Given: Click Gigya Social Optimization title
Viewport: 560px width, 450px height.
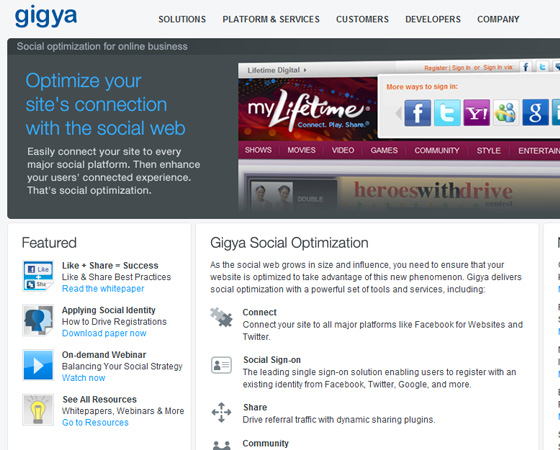Looking at the screenshot, I should (x=289, y=243).
